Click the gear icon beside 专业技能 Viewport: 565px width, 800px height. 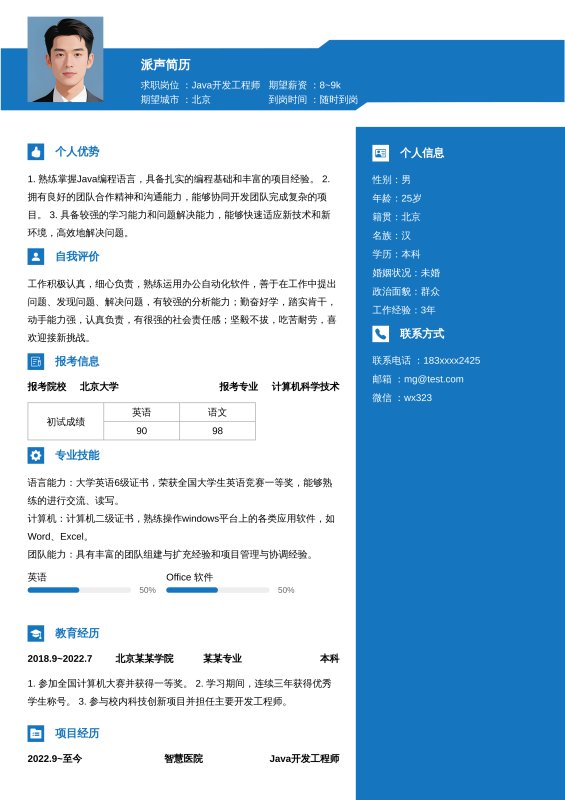(36, 455)
